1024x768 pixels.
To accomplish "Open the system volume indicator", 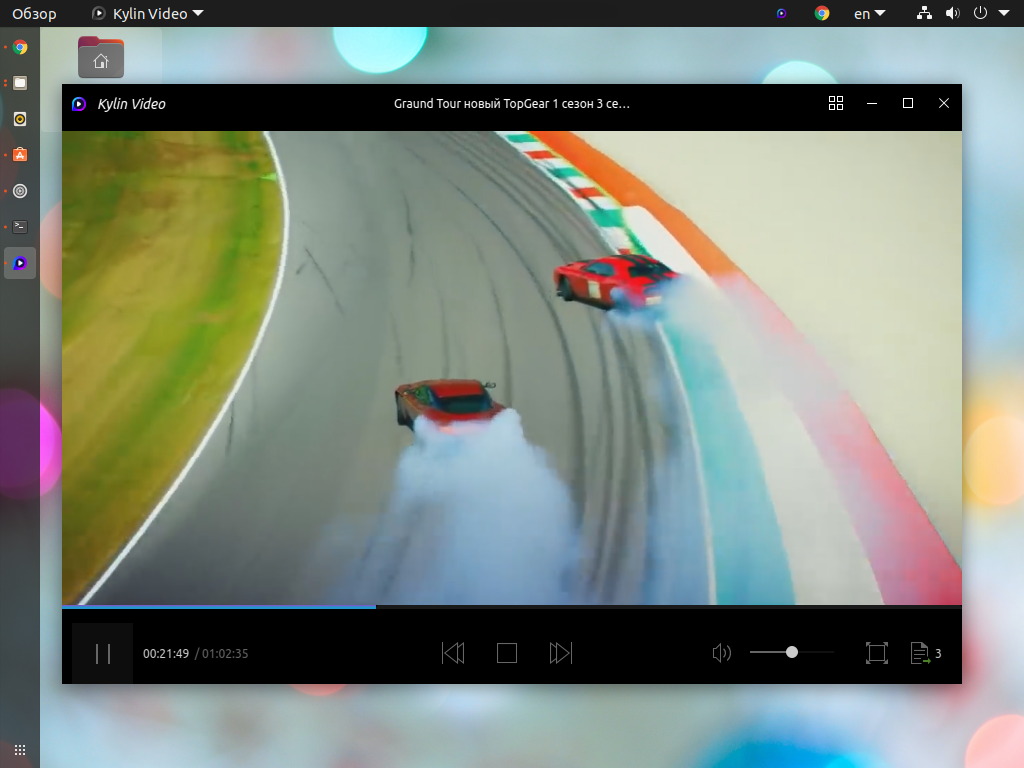I will click(x=953, y=13).
